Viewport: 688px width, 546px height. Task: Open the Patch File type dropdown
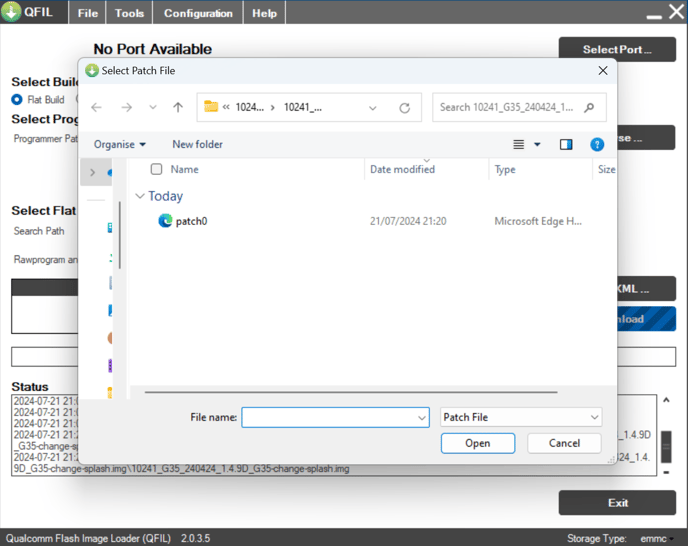click(x=521, y=417)
